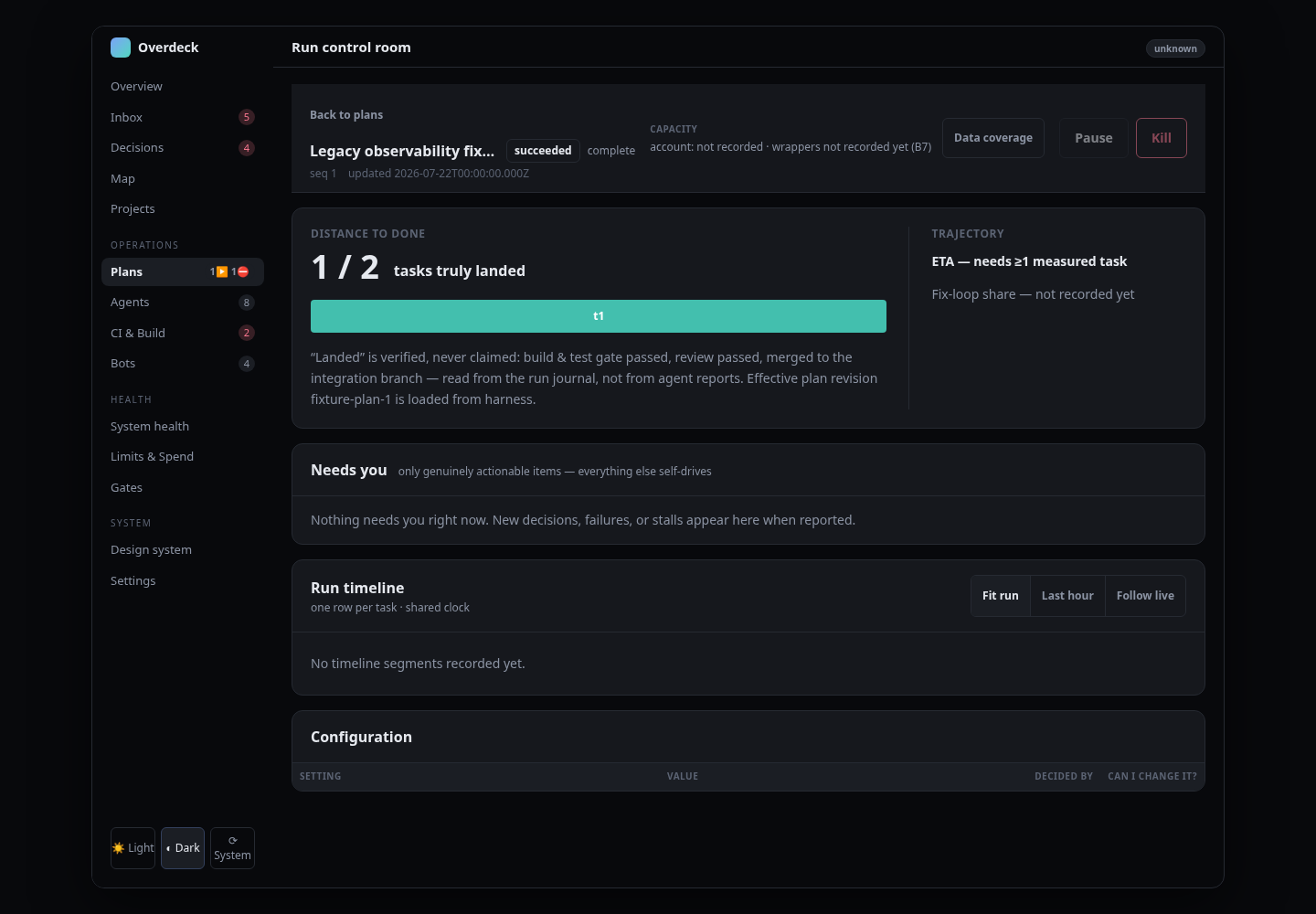Open Settings in the sidebar
1316x914 pixels.
pyautogui.click(x=183, y=581)
